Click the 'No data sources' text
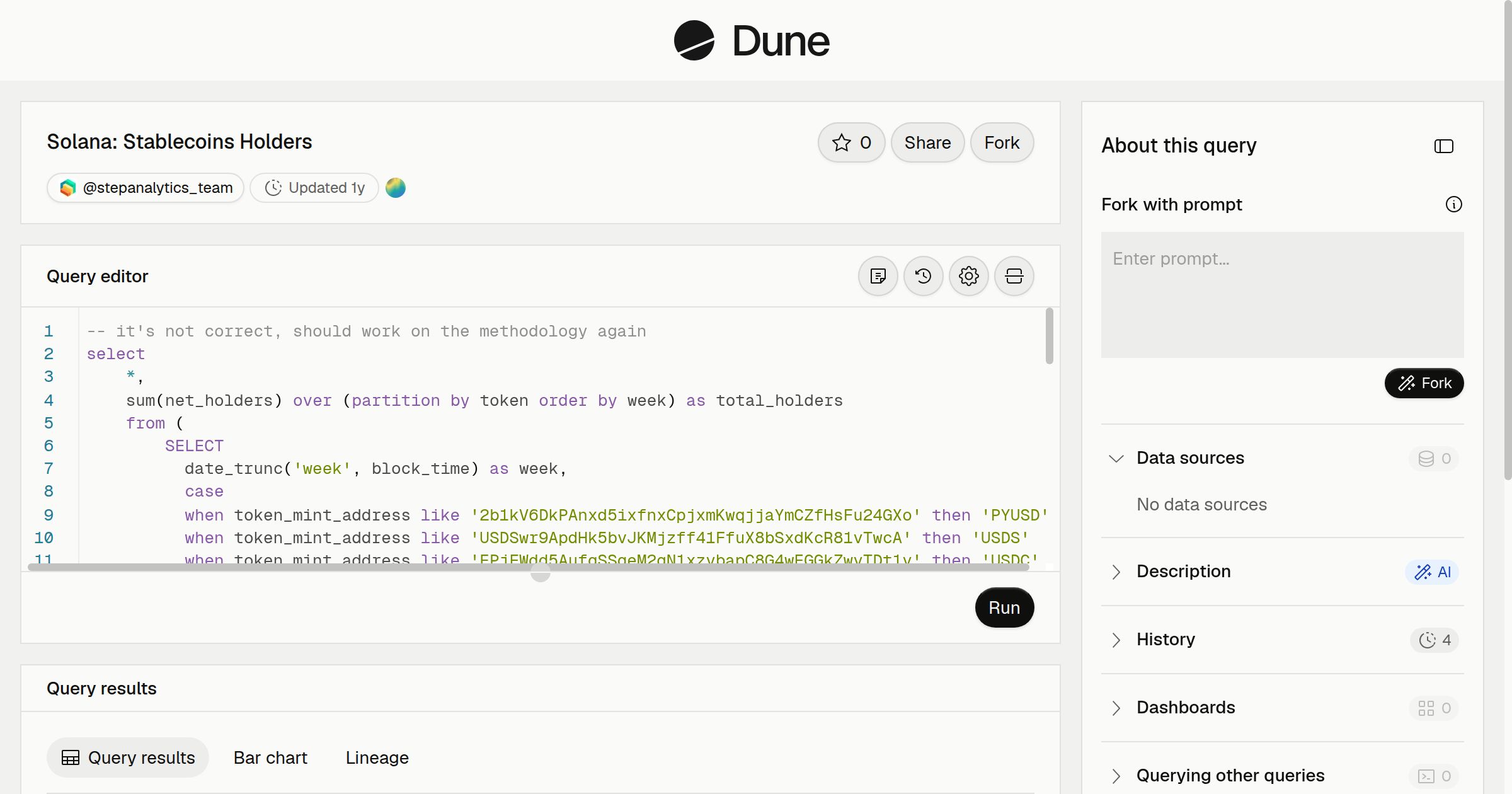Screen dimensions: 1512x794 1201,505
